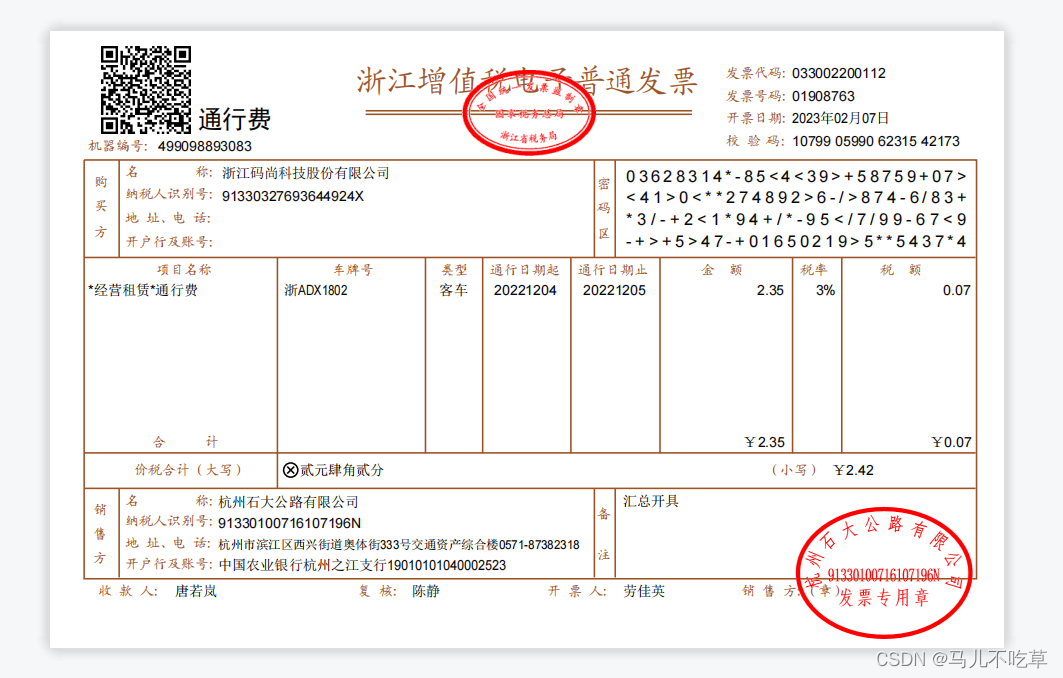Click the 开票人 label
This screenshot has width=1063, height=678.
[577, 591]
